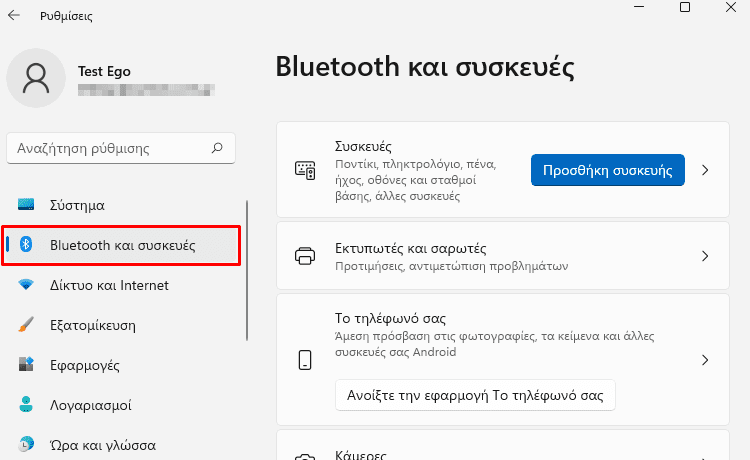Click the Προσθήκη συσκευής button
Screen dimensions: 750x460
607,170
